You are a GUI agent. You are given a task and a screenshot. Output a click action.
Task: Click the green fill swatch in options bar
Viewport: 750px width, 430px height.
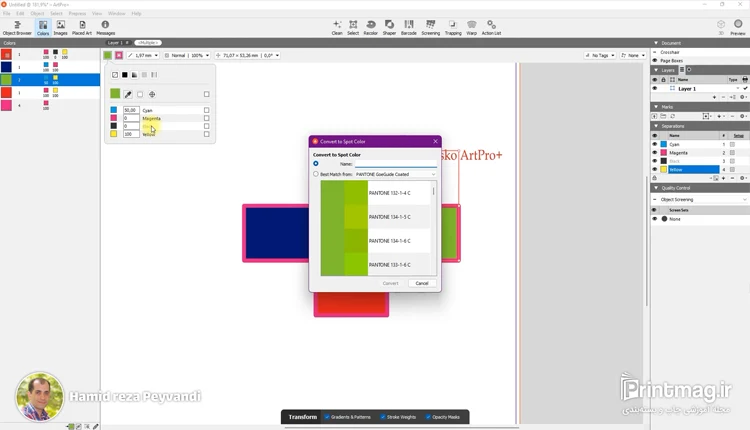click(108, 55)
